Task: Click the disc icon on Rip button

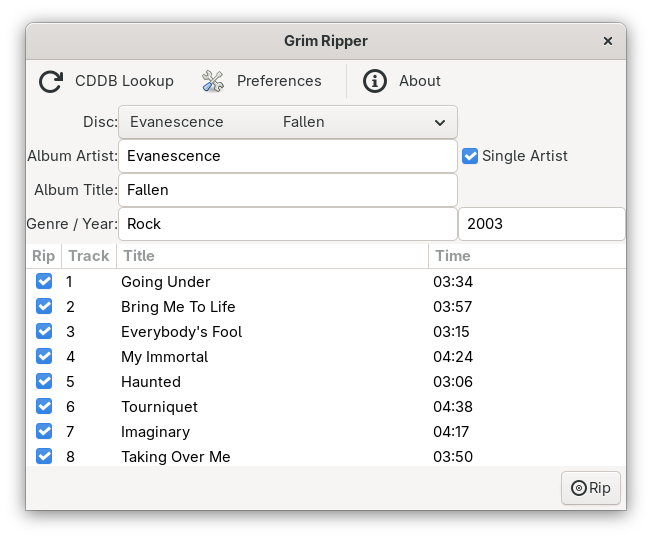Action: (578, 488)
